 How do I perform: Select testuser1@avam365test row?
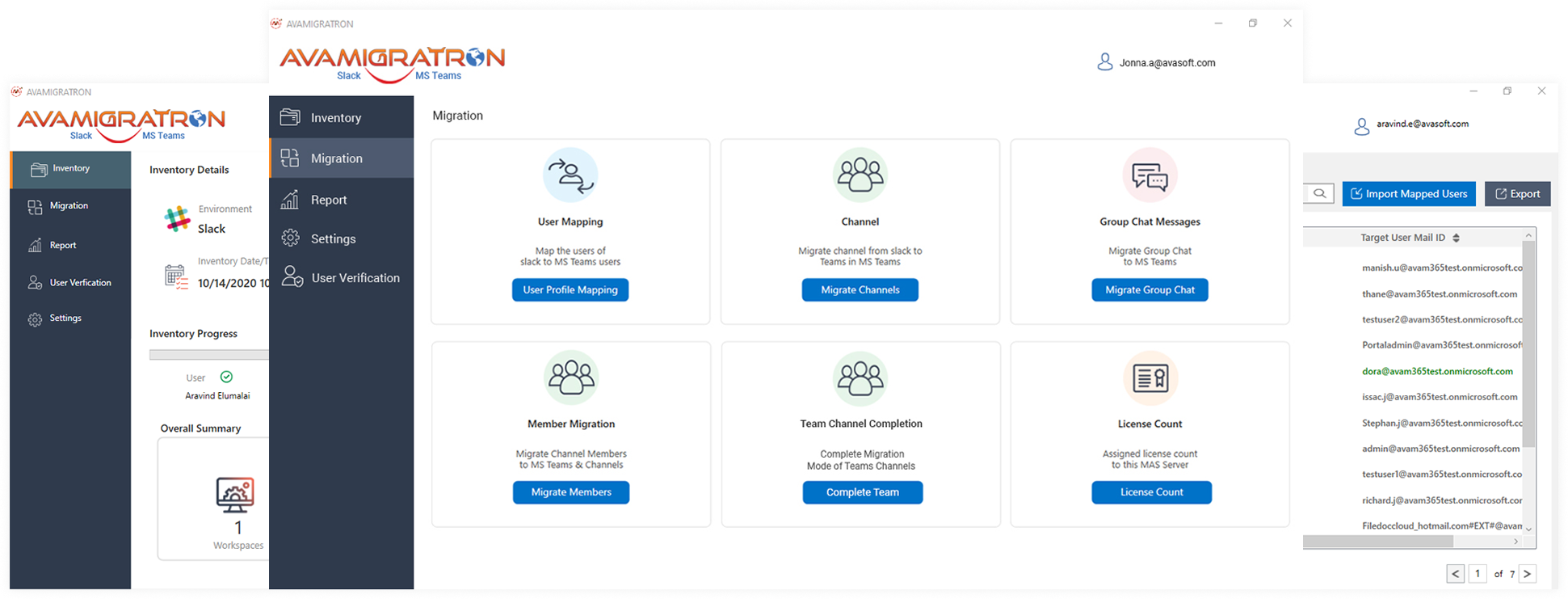click(x=1442, y=475)
